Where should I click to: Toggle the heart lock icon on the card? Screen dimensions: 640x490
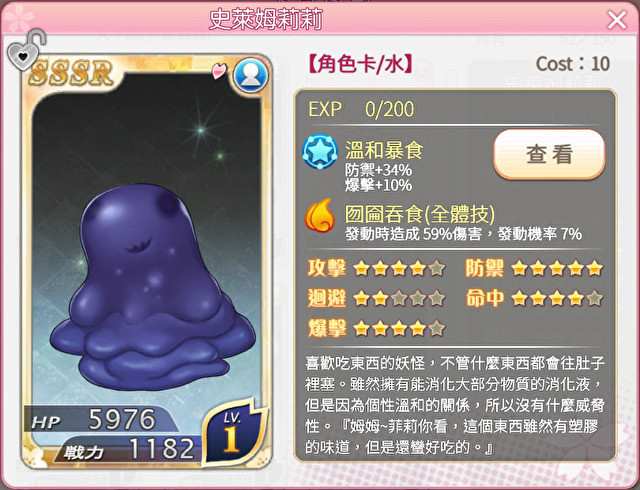point(26,50)
